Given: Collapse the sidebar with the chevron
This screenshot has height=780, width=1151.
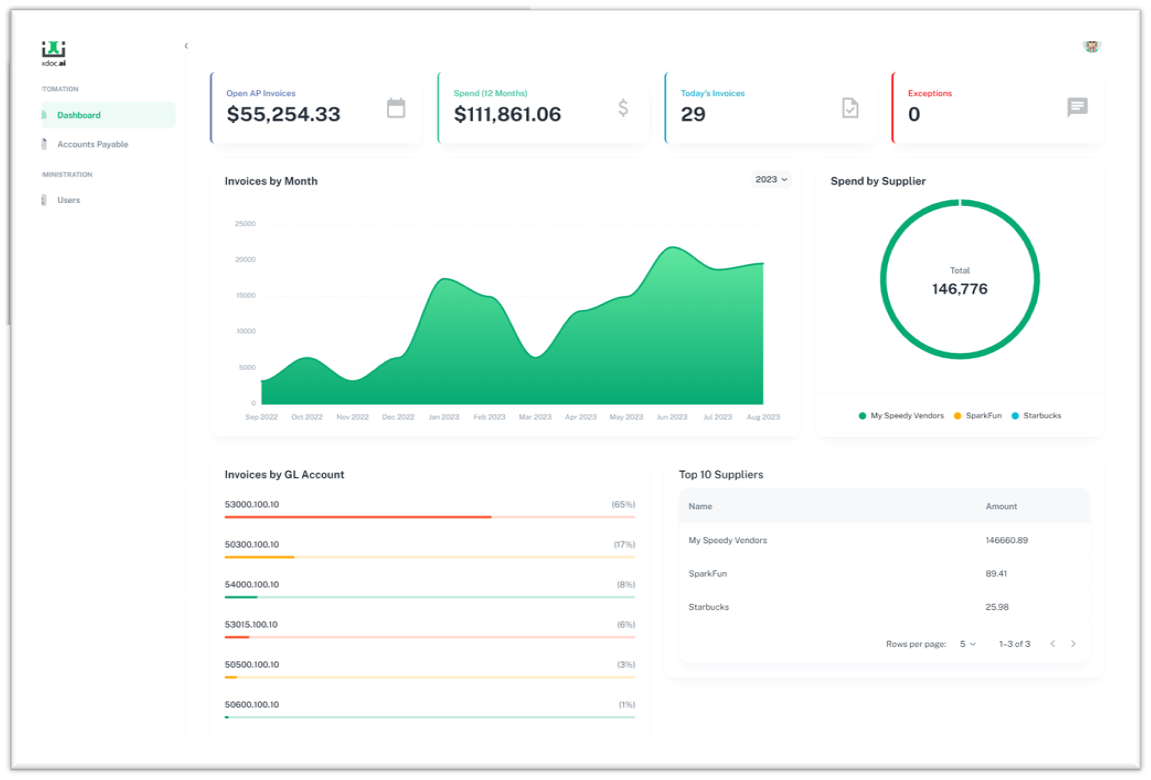Looking at the screenshot, I should point(186,46).
